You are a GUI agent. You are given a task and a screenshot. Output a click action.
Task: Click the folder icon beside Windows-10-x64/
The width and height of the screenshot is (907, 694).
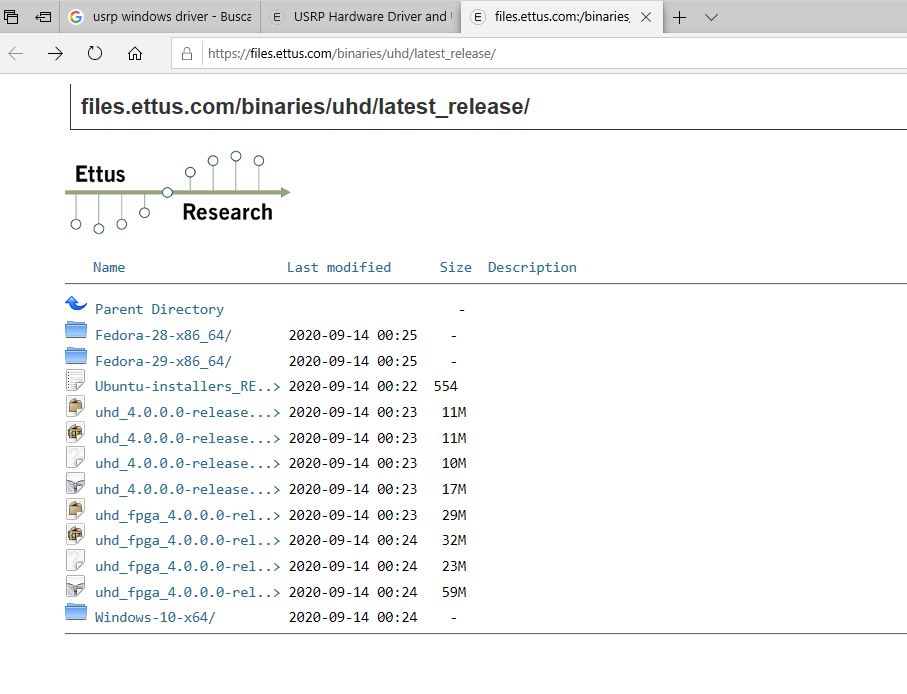click(x=76, y=612)
